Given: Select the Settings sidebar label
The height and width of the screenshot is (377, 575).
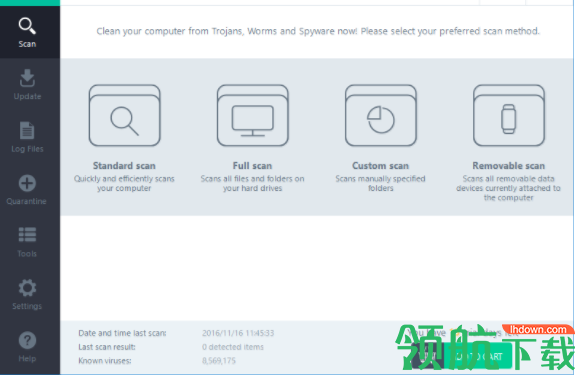Looking at the screenshot, I should coord(27,306).
